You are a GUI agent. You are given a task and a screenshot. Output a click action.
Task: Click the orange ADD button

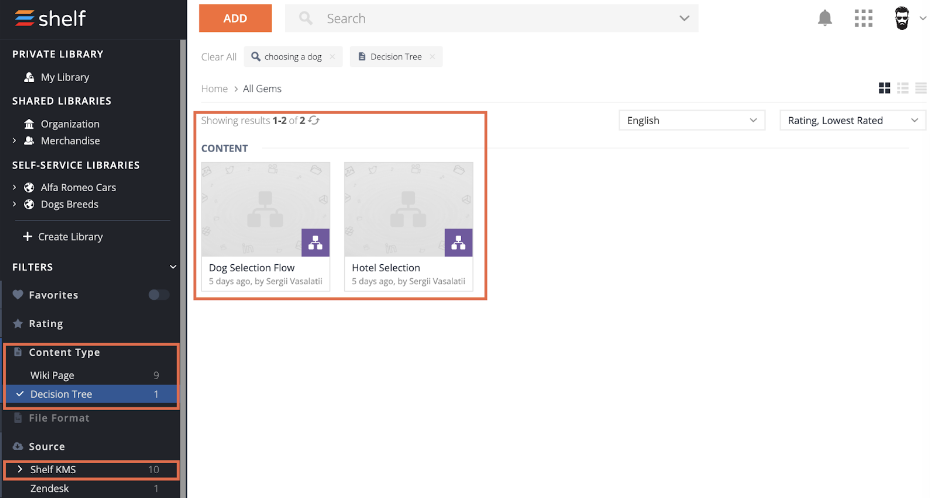[x=235, y=18]
